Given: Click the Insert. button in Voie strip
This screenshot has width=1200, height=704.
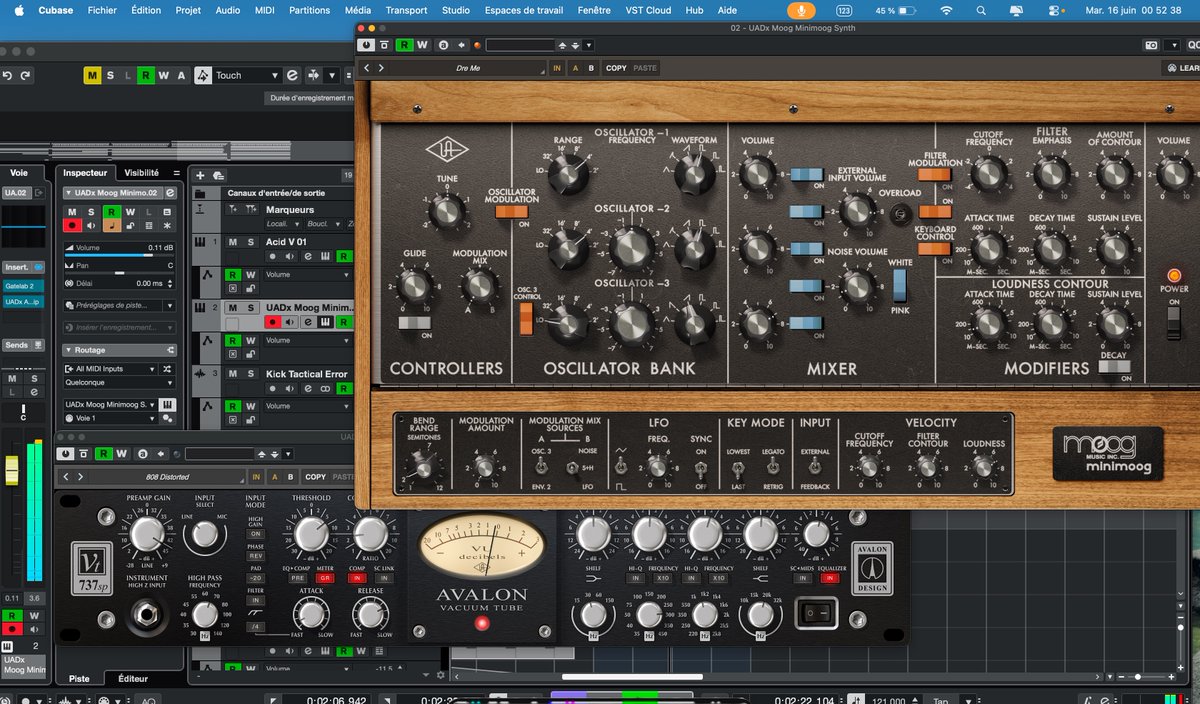Looking at the screenshot, I should 22,267.
